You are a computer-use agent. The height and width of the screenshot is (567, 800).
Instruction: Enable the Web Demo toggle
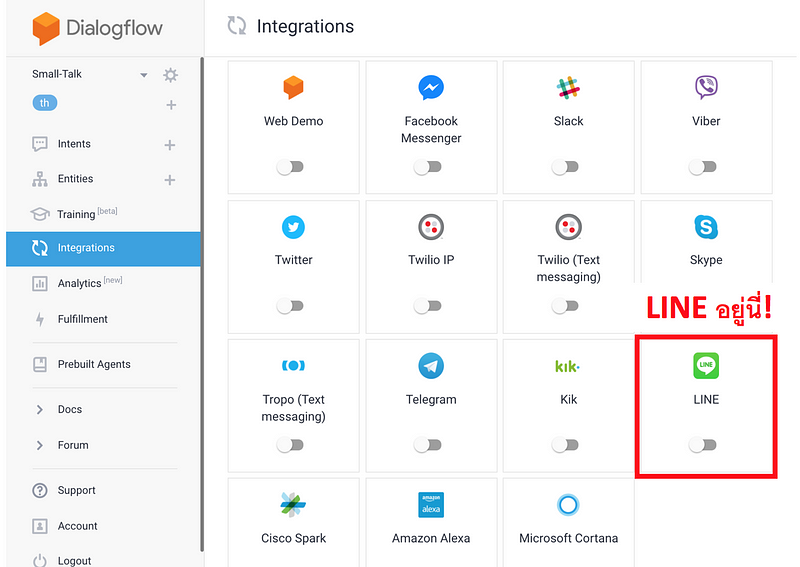click(290, 167)
